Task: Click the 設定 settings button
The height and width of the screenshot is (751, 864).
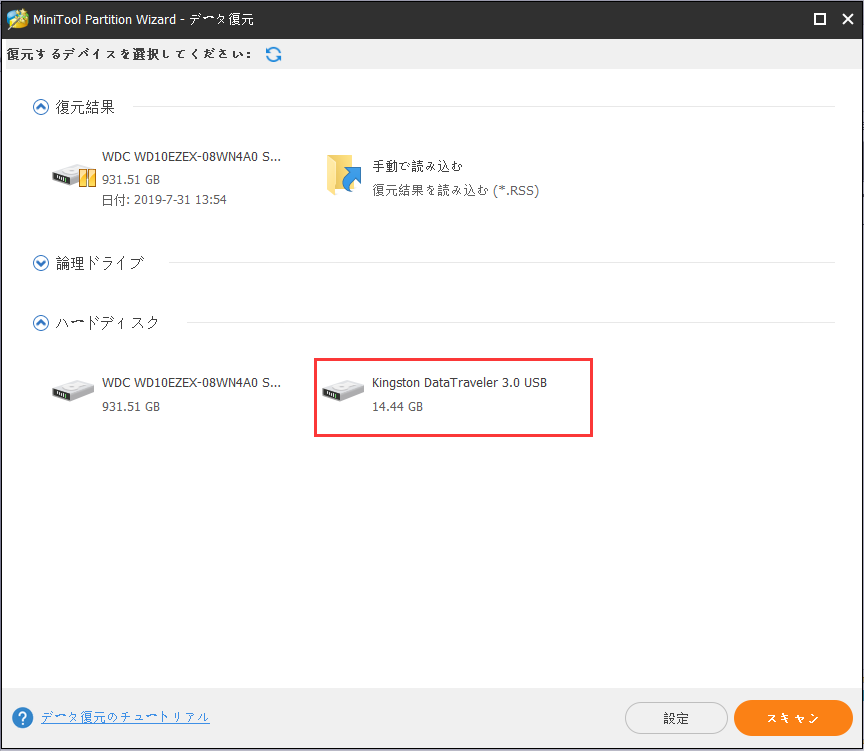Action: coord(676,718)
